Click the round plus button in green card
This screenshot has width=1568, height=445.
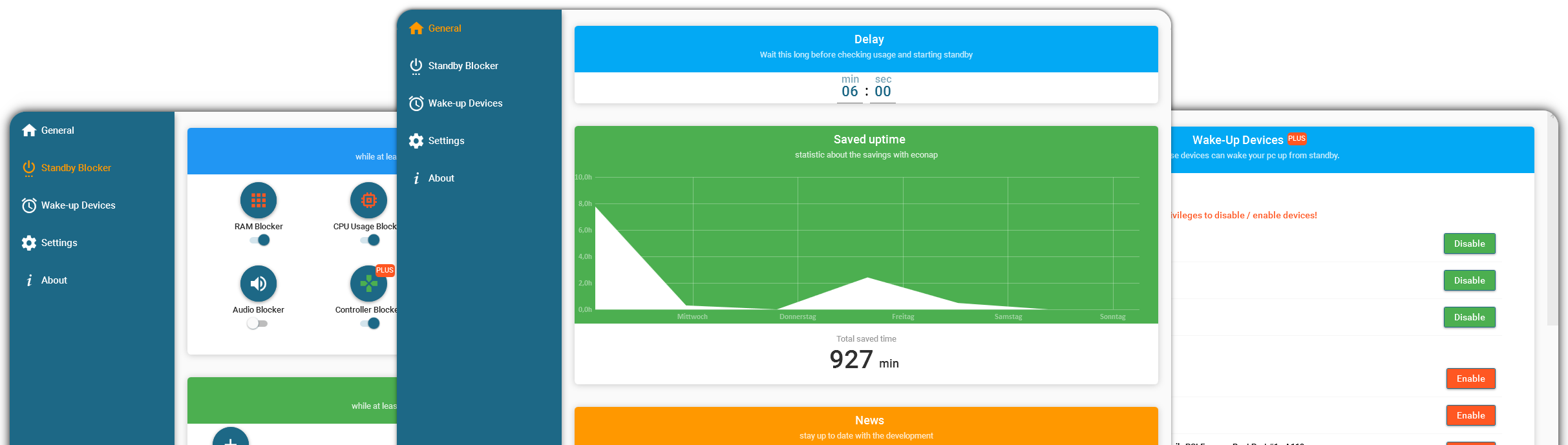(x=231, y=437)
